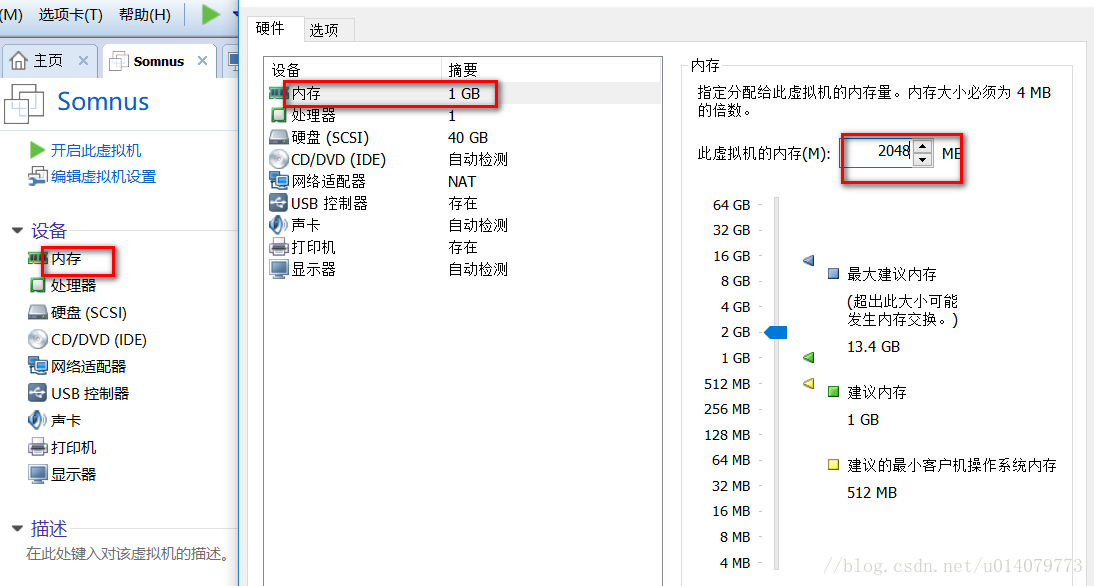Click the 4 GB label on memory scale

pyautogui.click(x=735, y=307)
